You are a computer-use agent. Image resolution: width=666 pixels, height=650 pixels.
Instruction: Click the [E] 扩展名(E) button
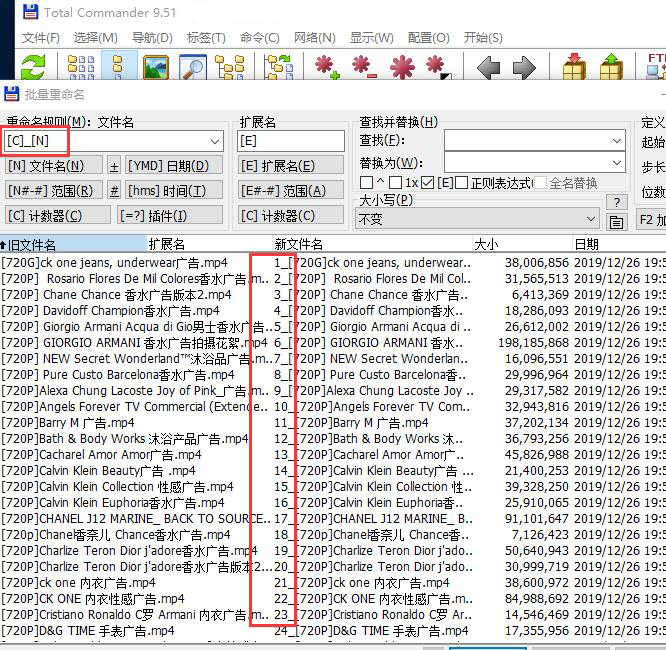(x=291, y=165)
